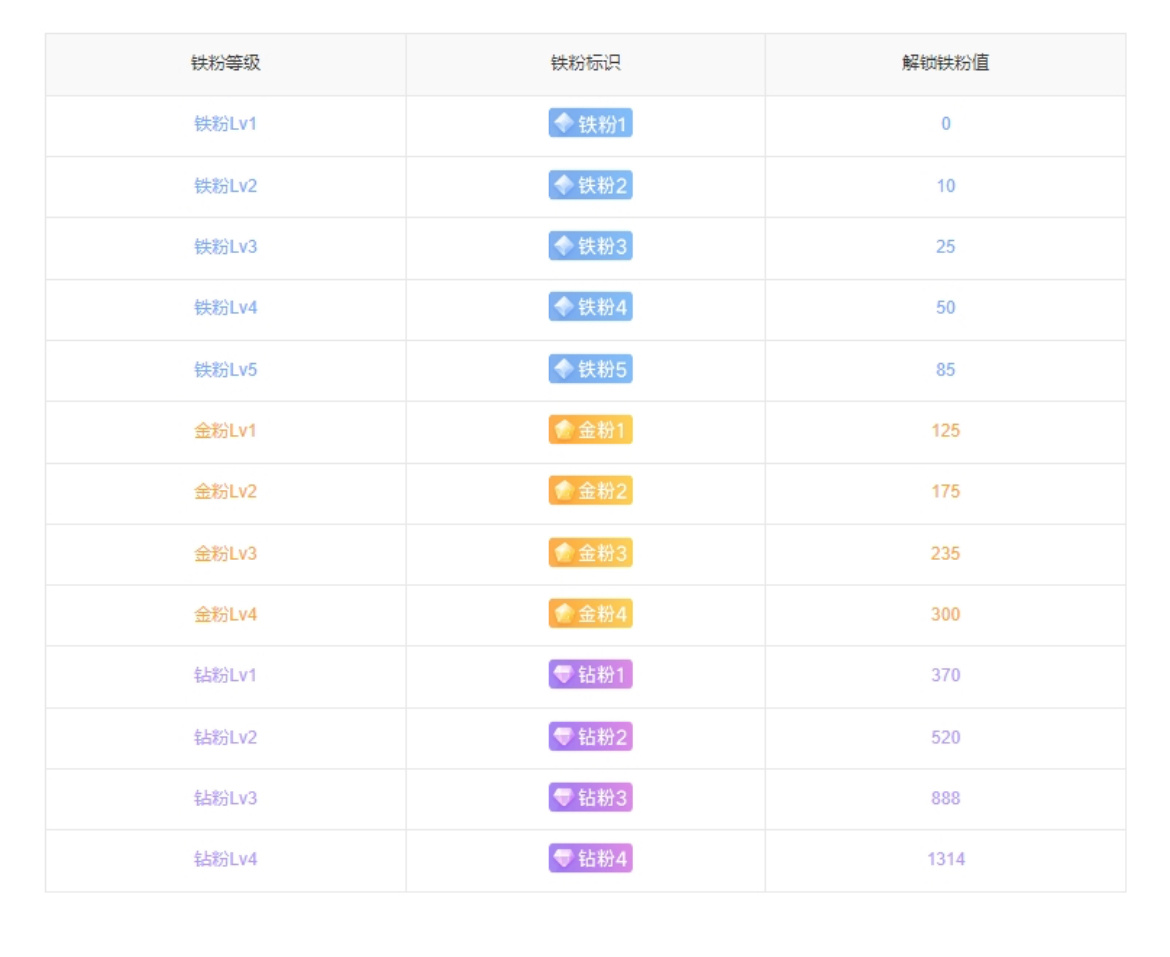Click the unlock value 50

click(x=945, y=307)
